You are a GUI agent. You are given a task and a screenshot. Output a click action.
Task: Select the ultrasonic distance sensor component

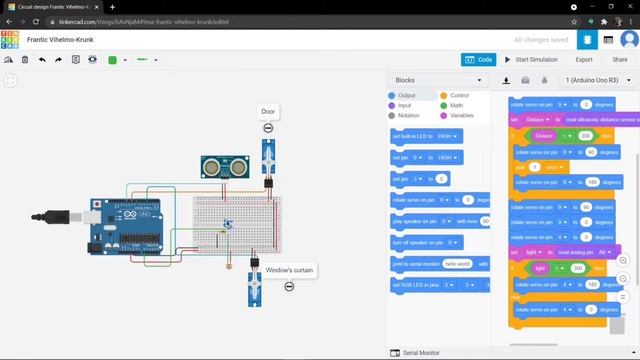click(225, 167)
